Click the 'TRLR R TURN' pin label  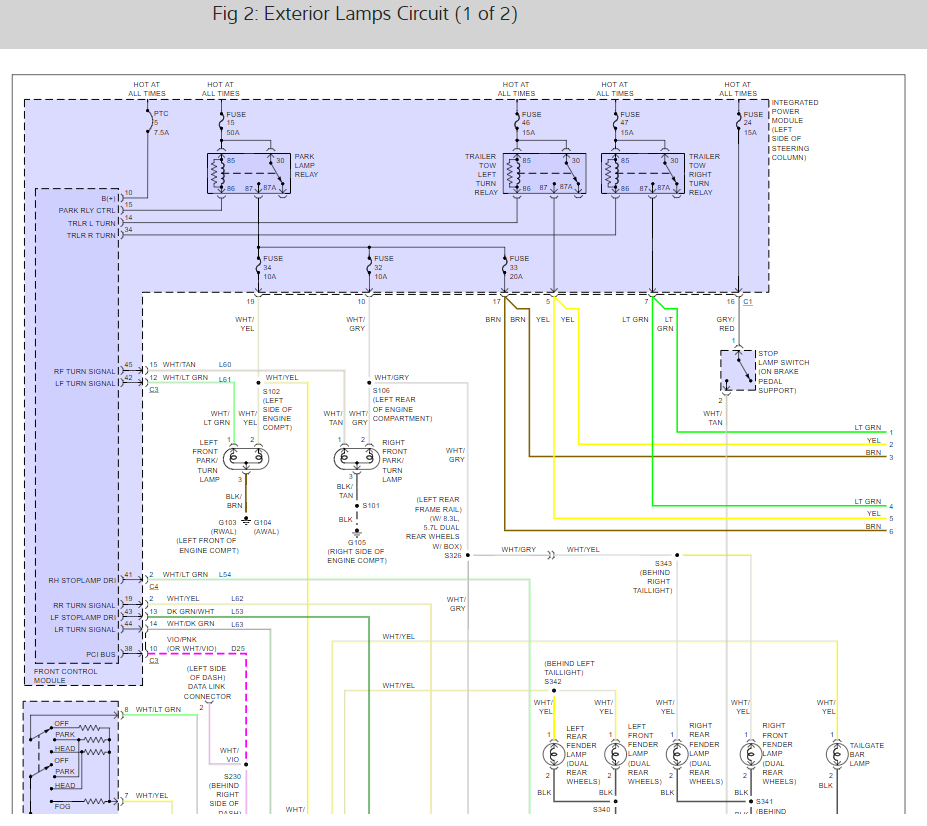[x=91, y=235]
